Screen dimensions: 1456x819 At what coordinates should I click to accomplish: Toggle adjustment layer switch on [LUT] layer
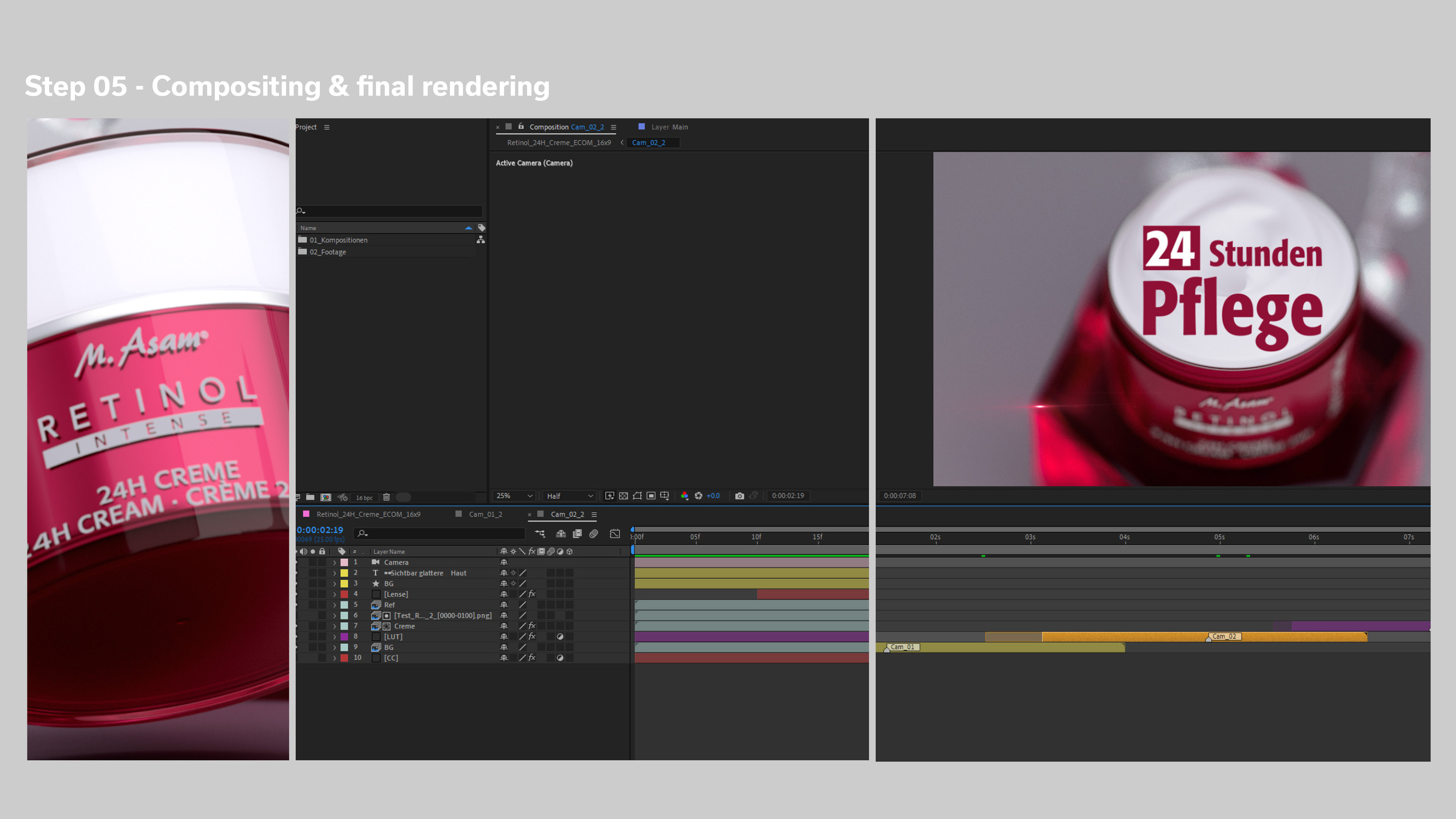[x=560, y=637]
